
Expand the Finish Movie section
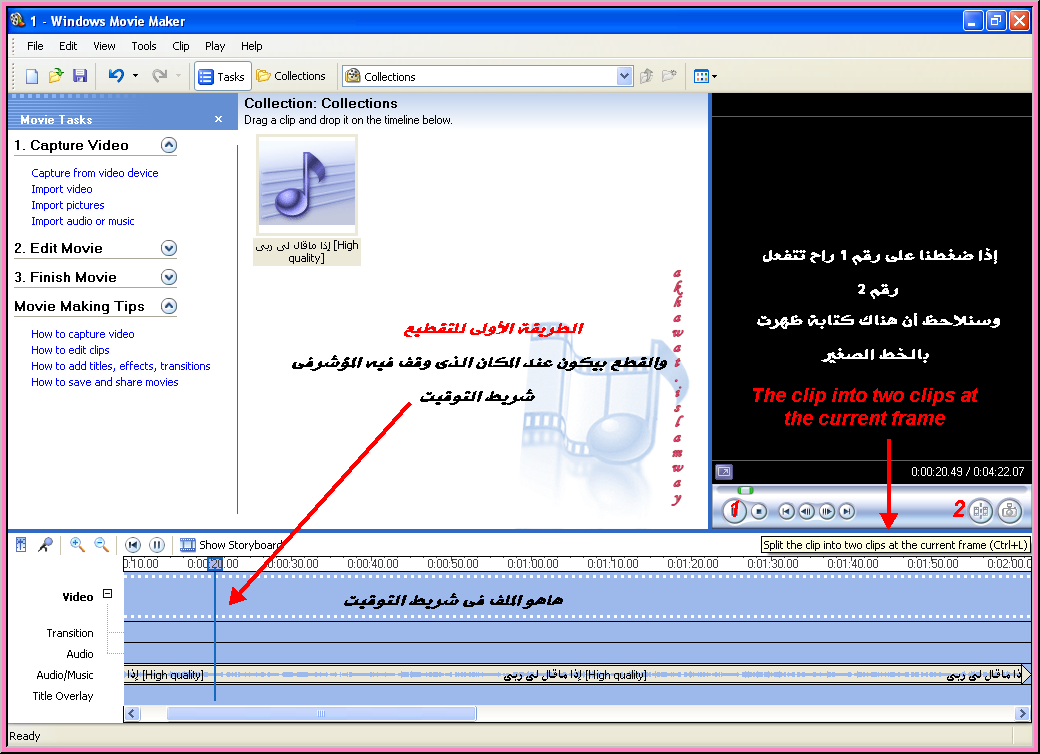(169, 277)
